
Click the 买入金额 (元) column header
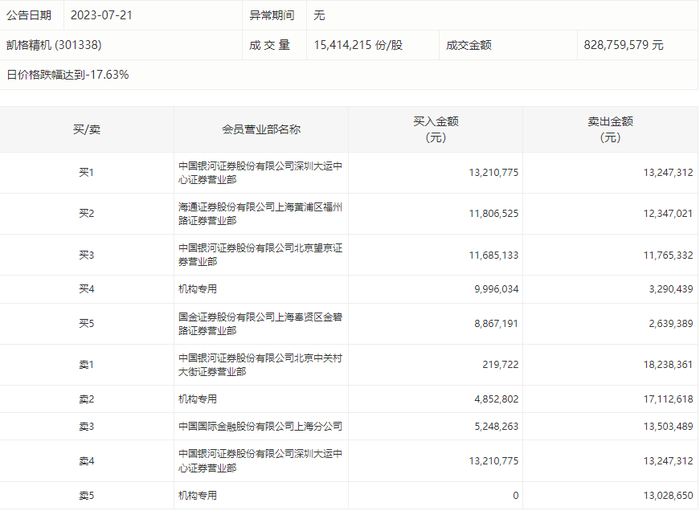436,129
